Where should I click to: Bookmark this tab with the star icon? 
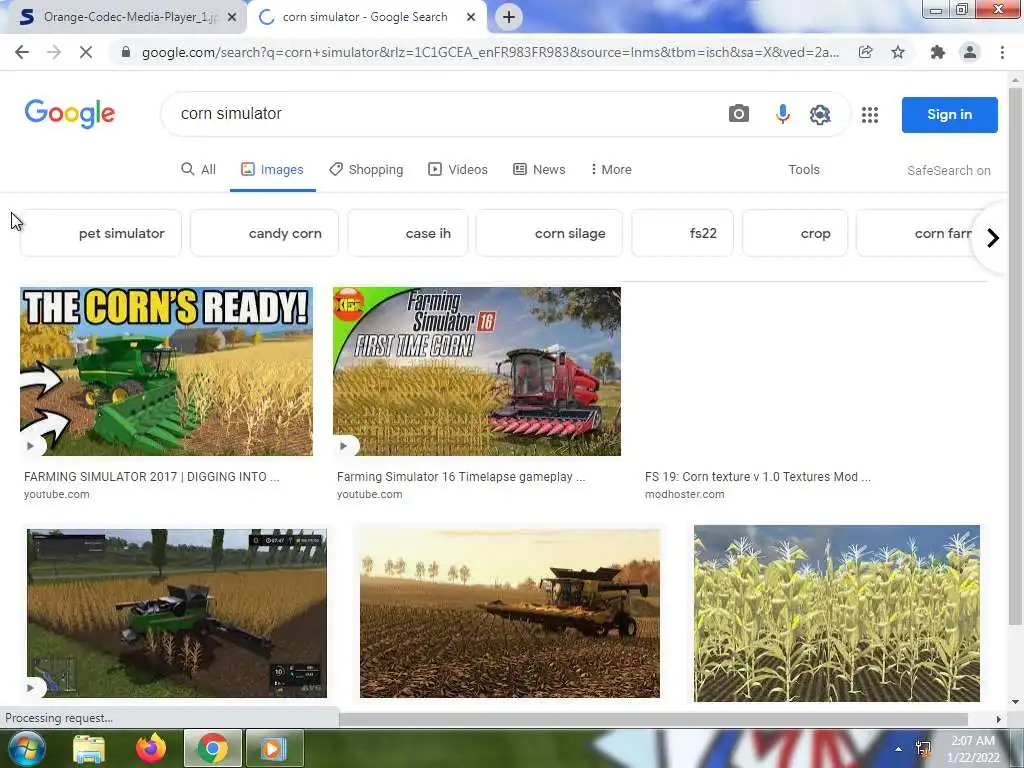(898, 52)
